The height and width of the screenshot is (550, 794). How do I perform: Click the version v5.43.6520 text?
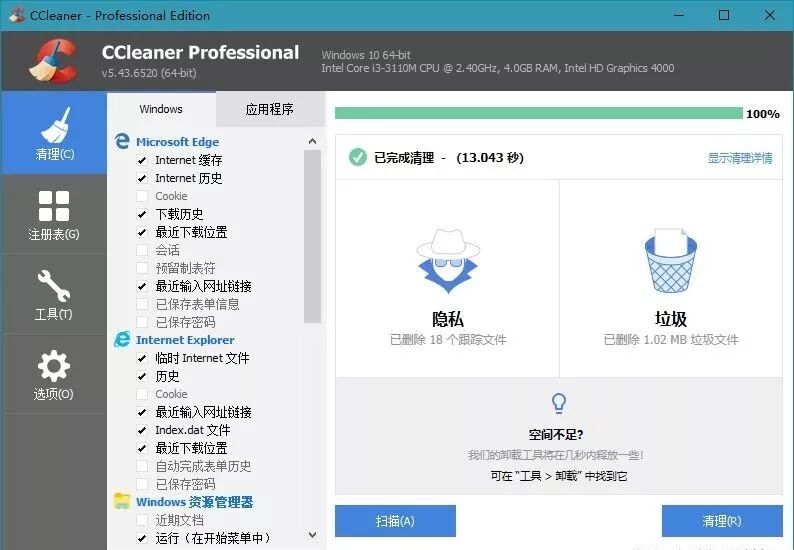149,73
